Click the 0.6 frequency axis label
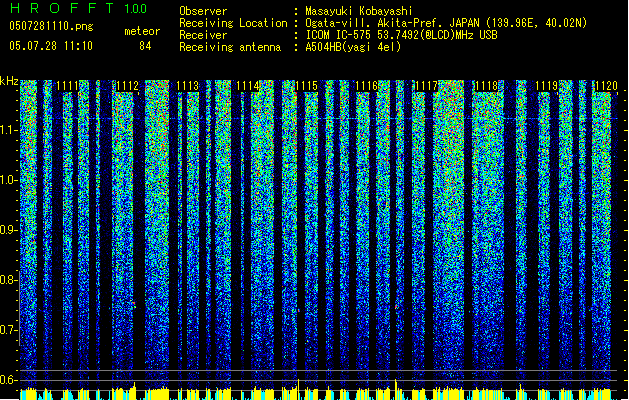This screenshot has width=629, height=400. pos(8,380)
